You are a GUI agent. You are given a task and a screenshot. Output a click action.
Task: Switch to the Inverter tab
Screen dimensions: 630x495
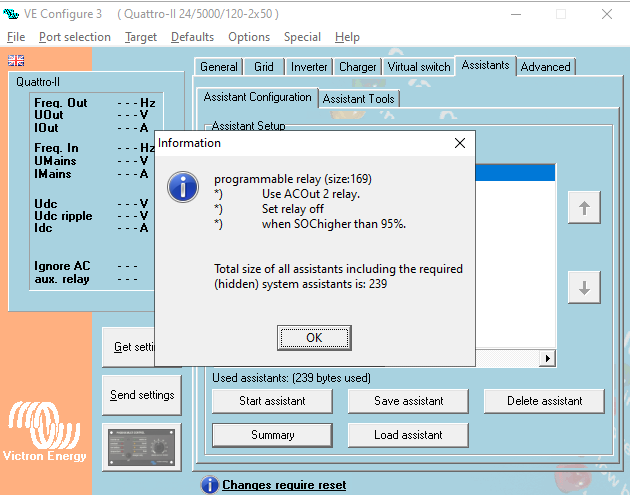point(309,67)
